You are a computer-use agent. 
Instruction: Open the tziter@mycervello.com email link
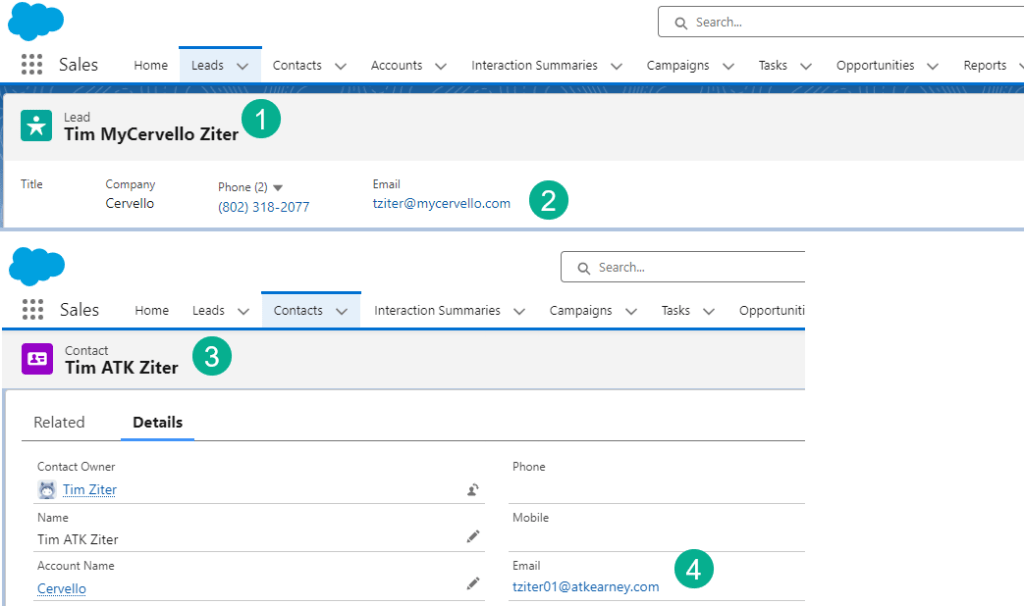click(441, 203)
